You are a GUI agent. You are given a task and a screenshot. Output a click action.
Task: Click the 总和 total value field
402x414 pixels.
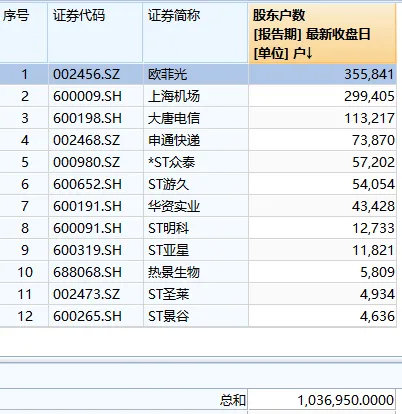pos(322,400)
